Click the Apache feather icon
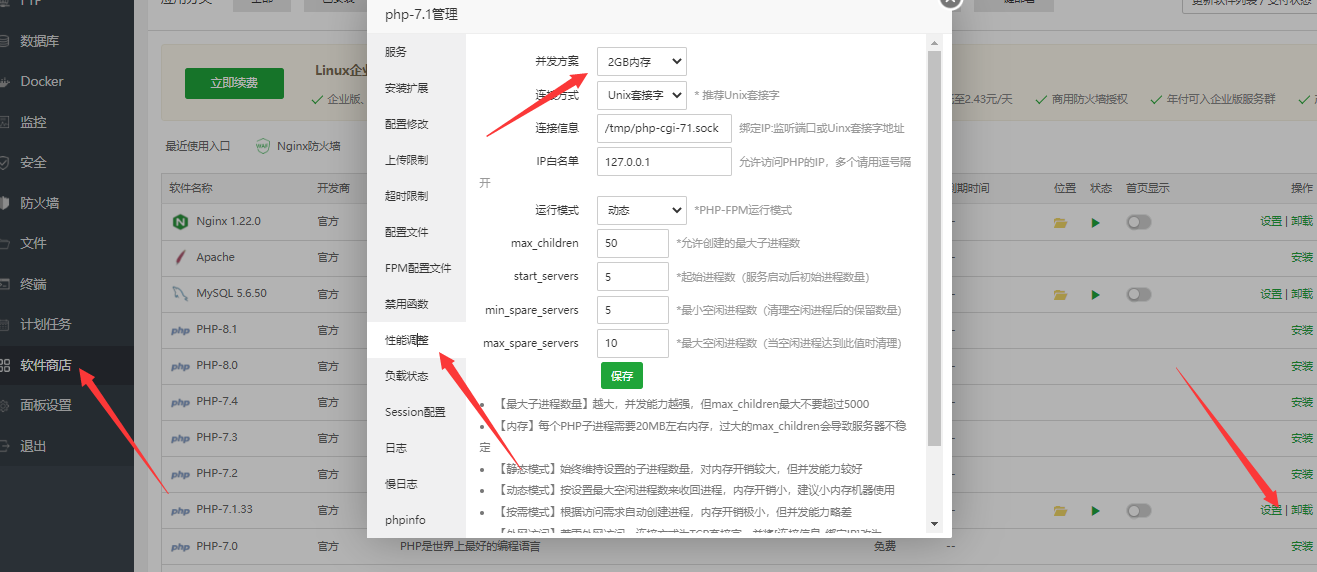This screenshot has height=572, width=1317. point(181,257)
